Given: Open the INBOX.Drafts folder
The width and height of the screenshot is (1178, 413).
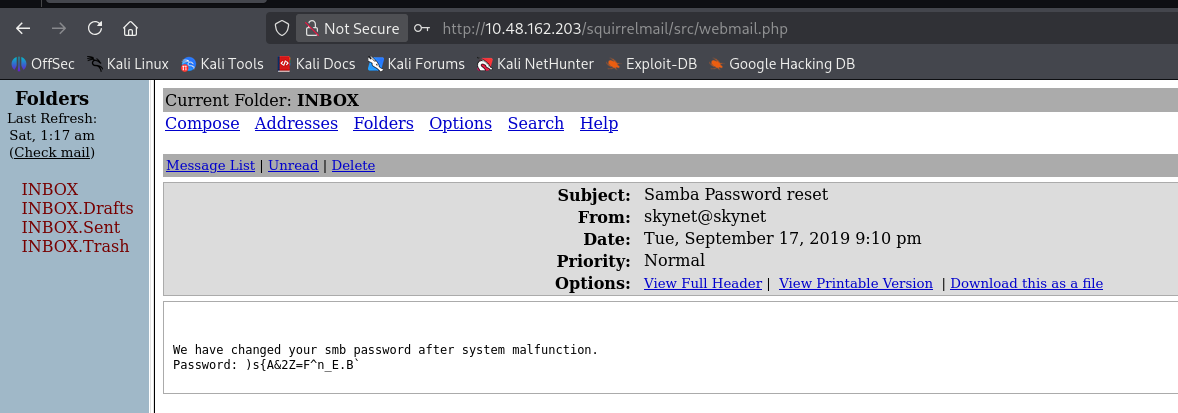Looking at the screenshot, I should click(x=77, y=208).
